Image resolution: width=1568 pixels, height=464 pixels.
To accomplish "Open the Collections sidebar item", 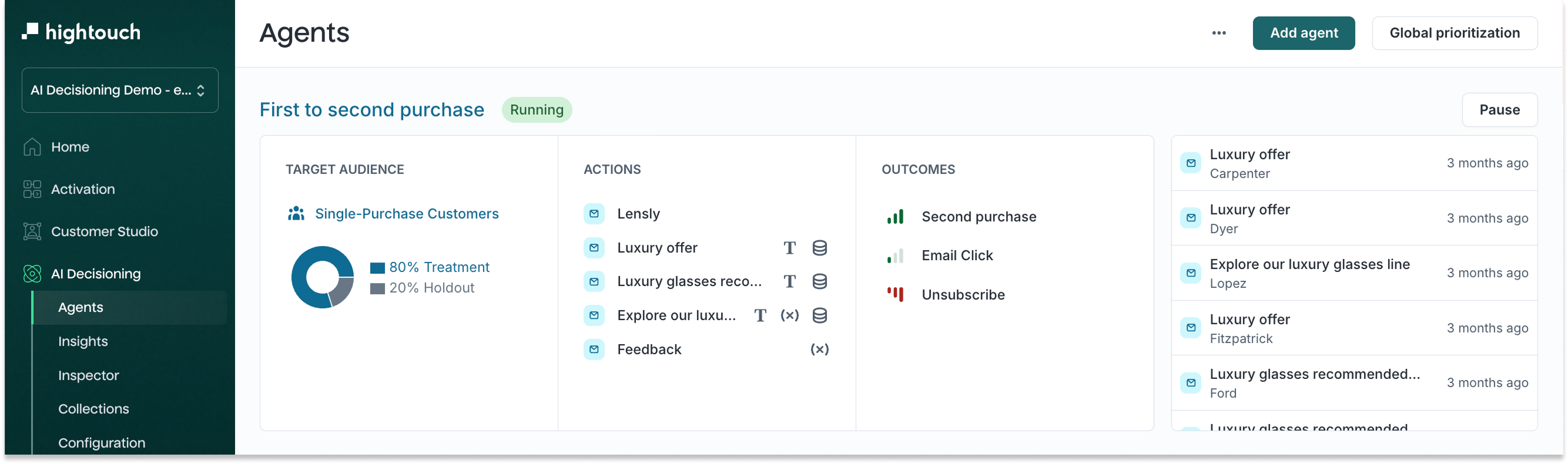I will pos(94,409).
